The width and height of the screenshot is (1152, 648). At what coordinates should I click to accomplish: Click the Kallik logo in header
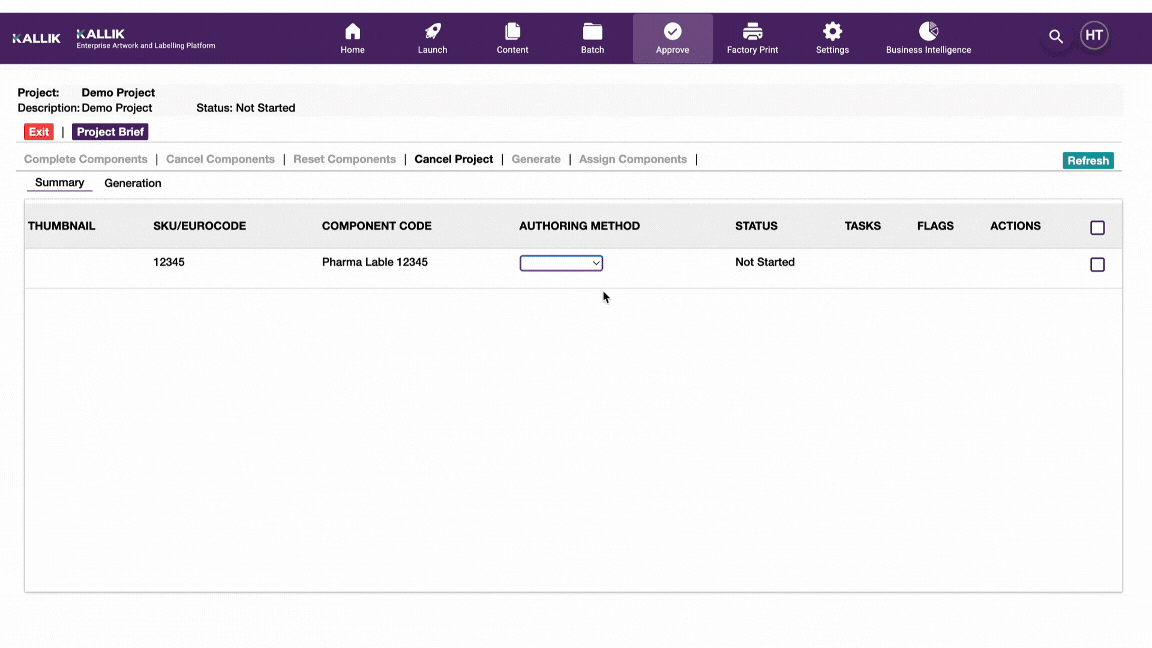coord(36,38)
